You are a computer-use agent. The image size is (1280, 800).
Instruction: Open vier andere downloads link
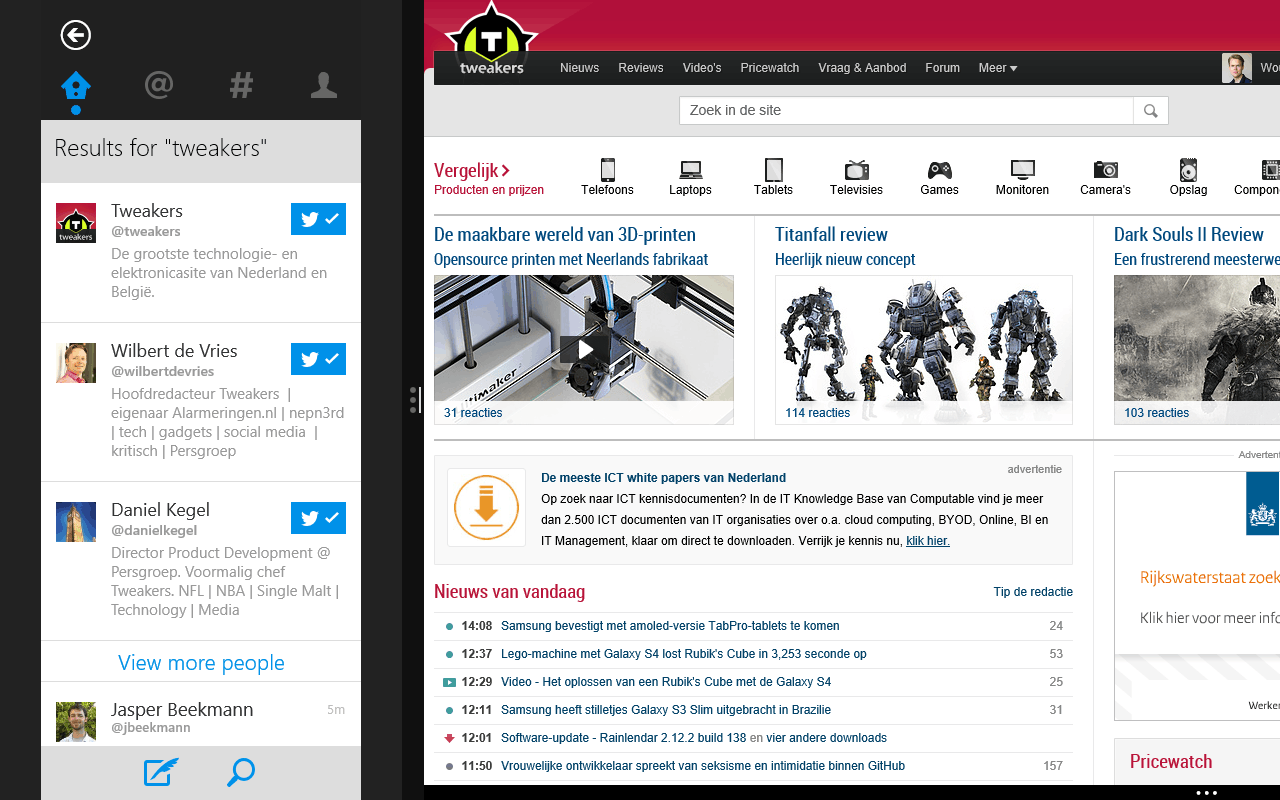pyautogui.click(x=826, y=738)
